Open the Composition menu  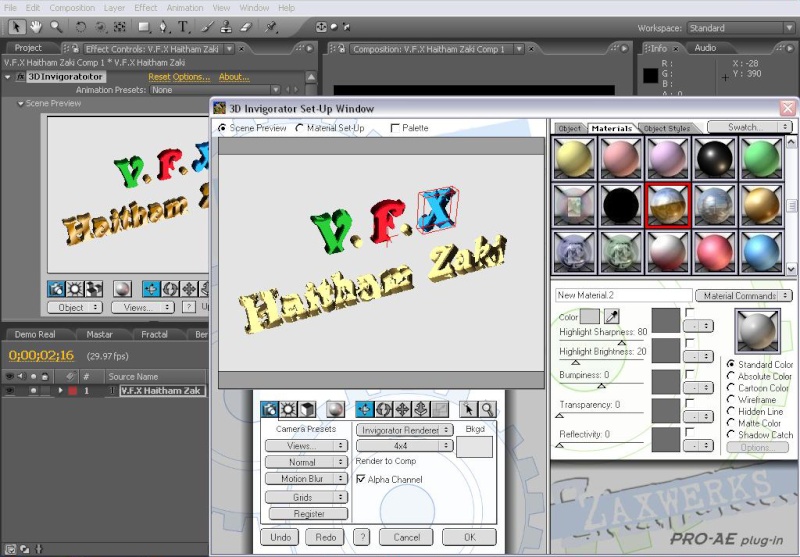point(72,8)
